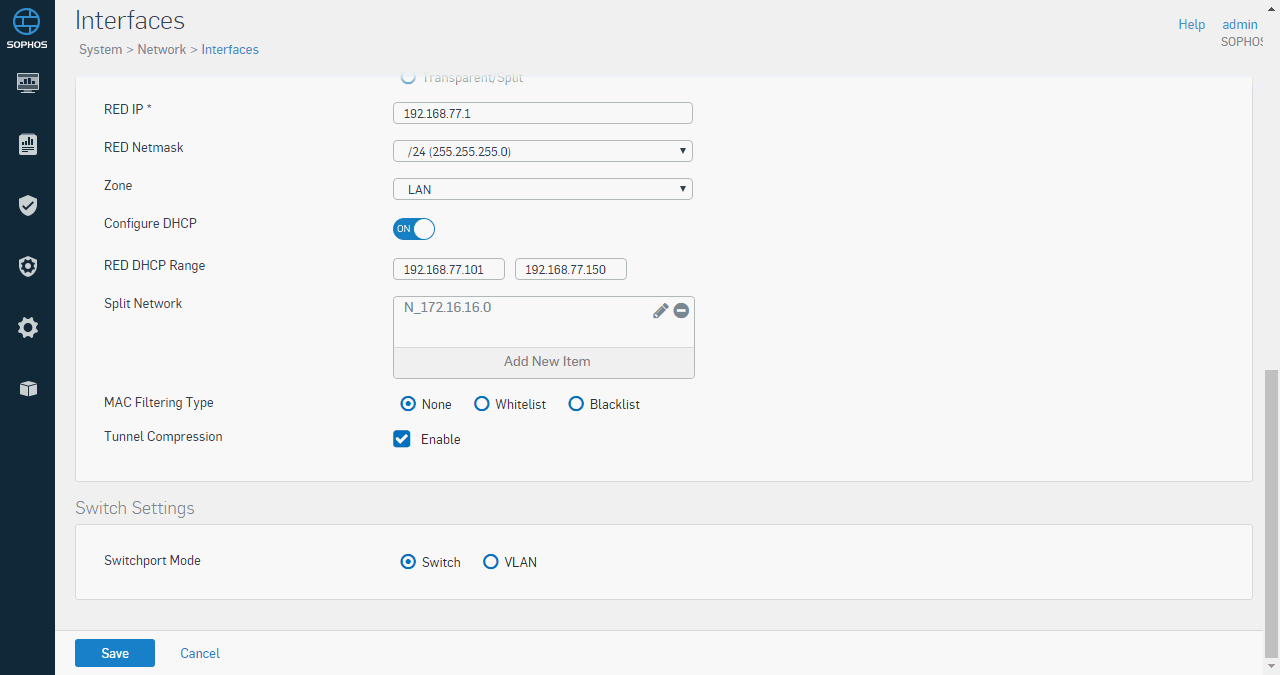Open the admin user menu
The width and height of the screenshot is (1280, 675).
(x=1240, y=25)
